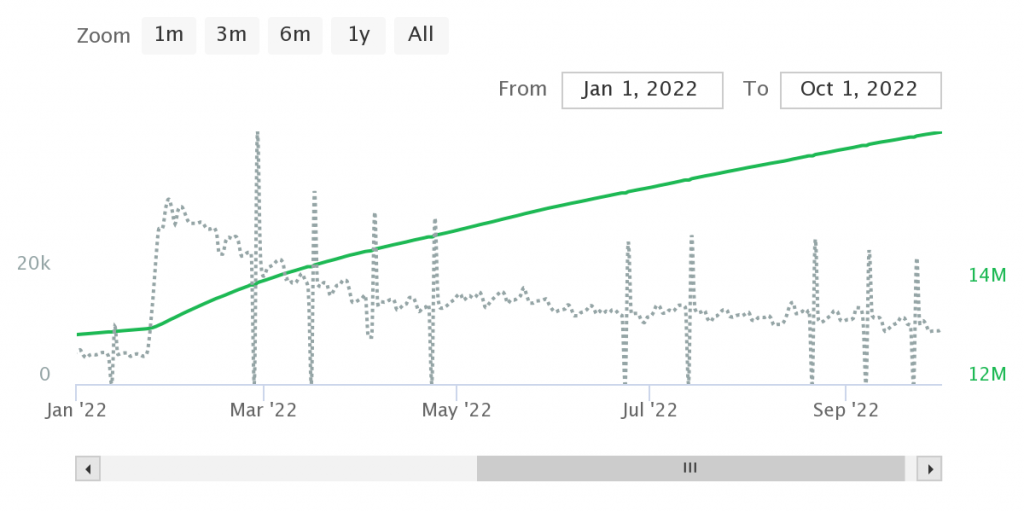This screenshot has height=512, width=1024.
Task: Show All data range
Action: (x=421, y=35)
